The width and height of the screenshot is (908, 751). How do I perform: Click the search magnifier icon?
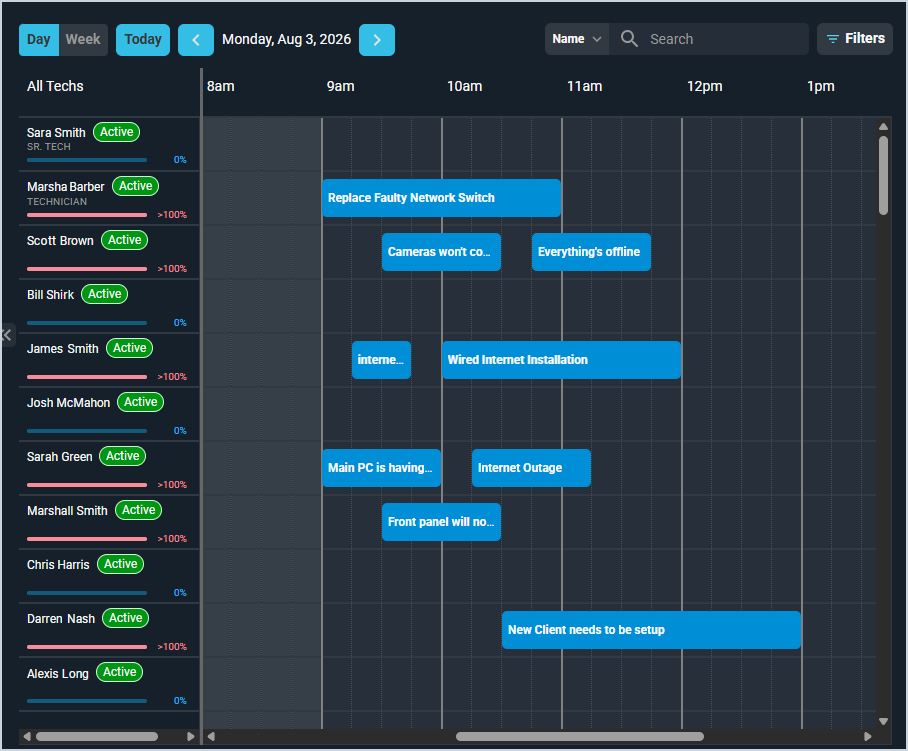point(629,39)
